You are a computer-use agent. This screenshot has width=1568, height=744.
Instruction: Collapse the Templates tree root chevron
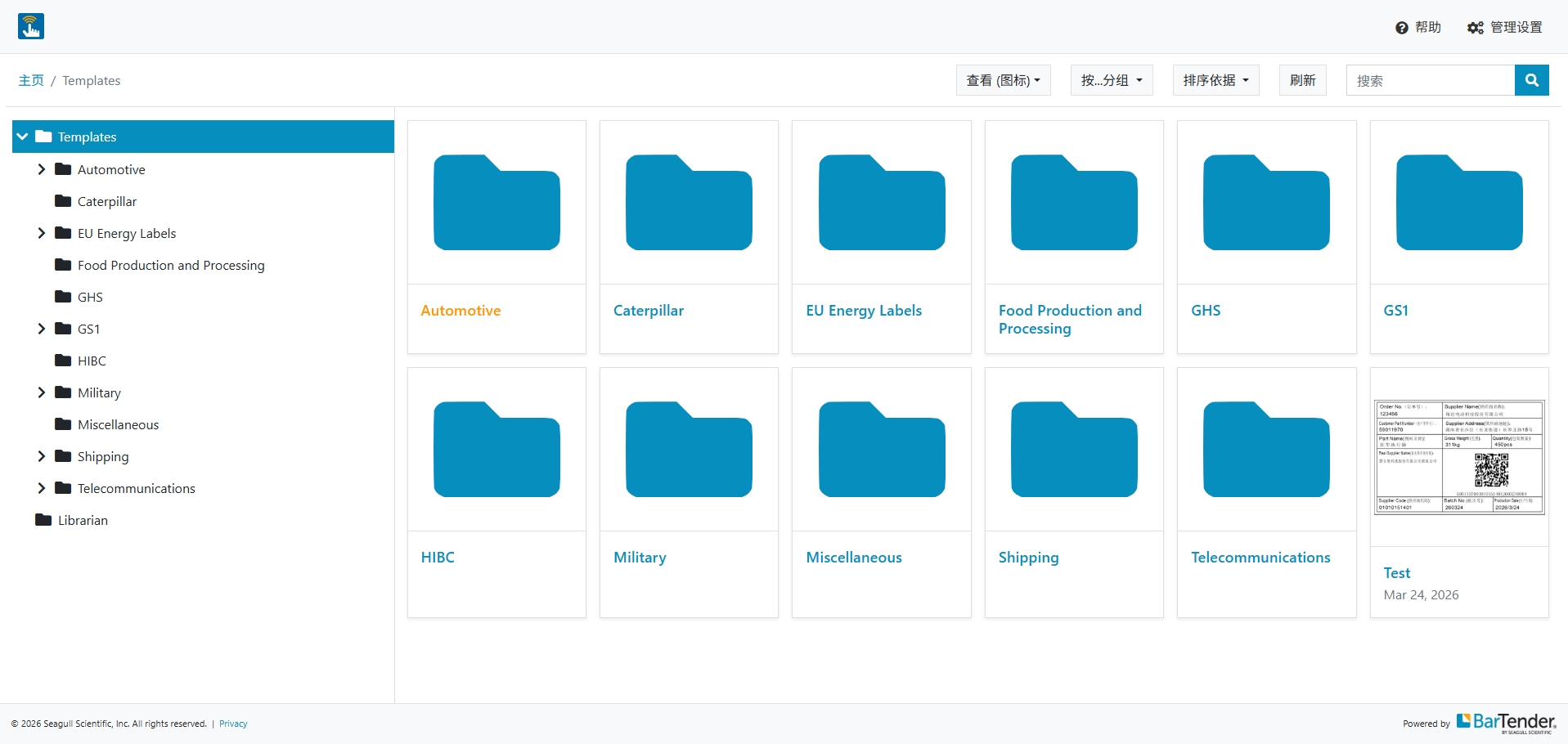point(22,137)
